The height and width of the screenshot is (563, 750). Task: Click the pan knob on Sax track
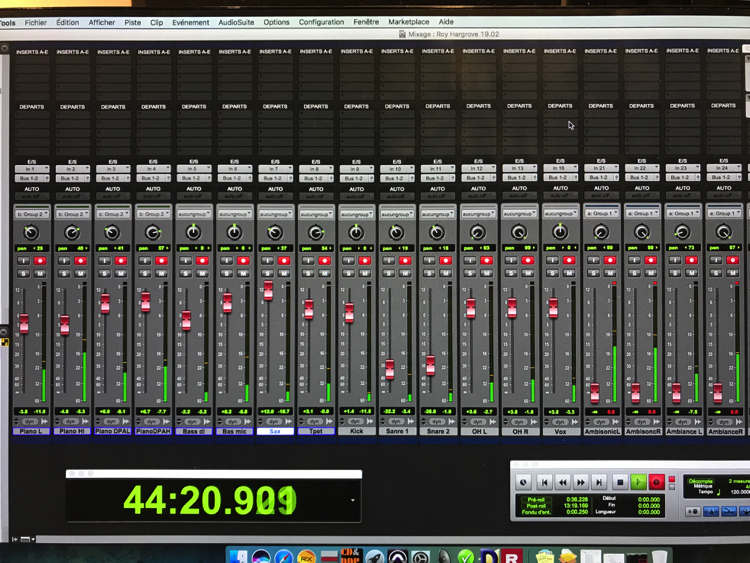tap(274, 232)
